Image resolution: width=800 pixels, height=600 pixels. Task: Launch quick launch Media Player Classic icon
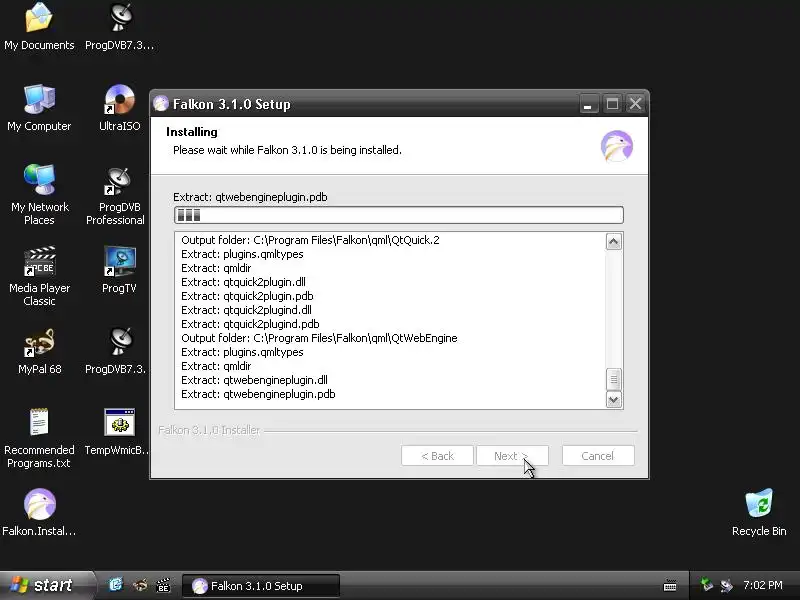[x=163, y=585]
